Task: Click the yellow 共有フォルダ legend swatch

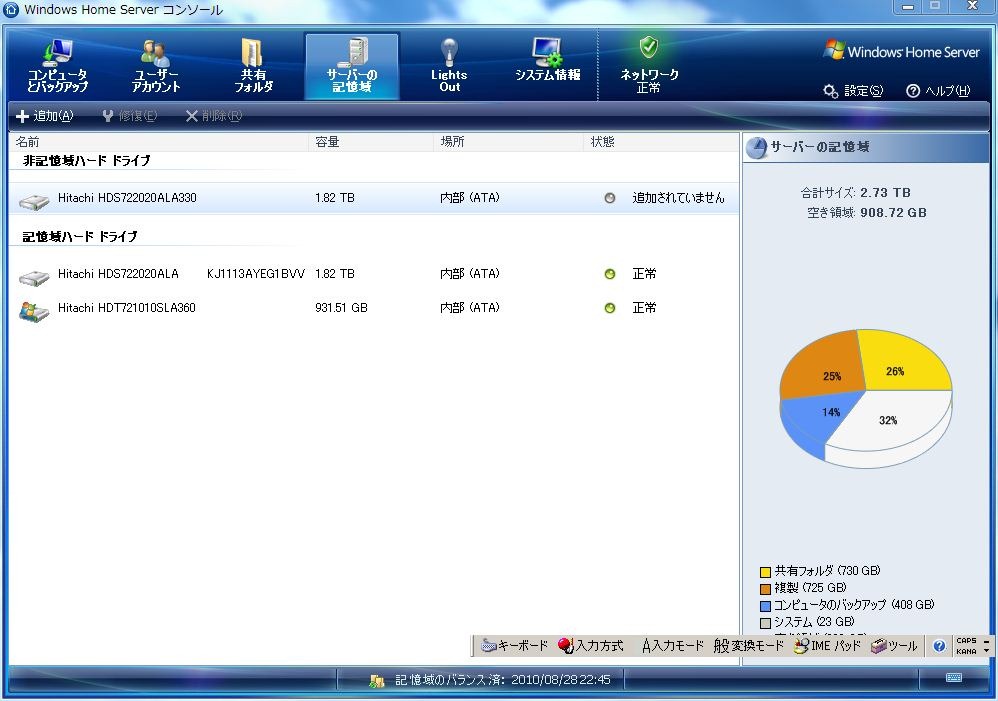Action: click(766, 572)
